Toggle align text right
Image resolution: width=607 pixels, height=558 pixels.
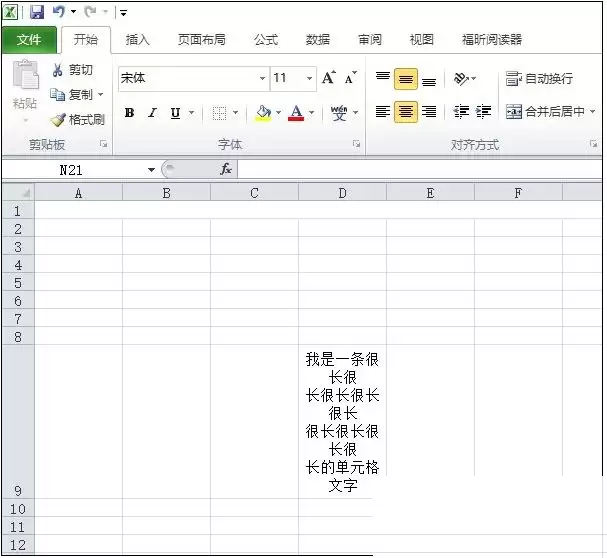click(429, 112)
